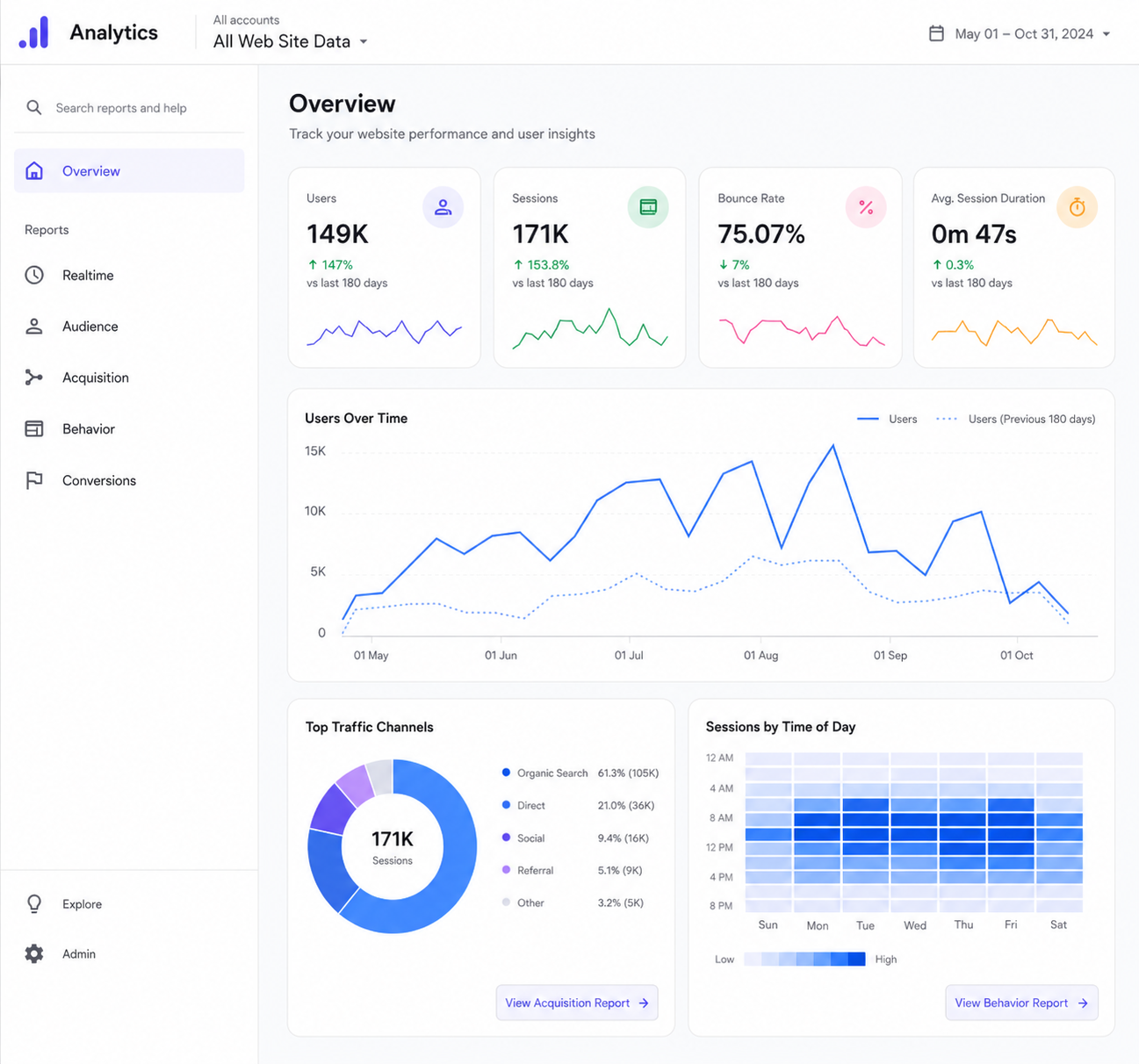Click the Conversions flag icon
Viewport: 1139px width, 1064px height.
[x=34, y=481]
